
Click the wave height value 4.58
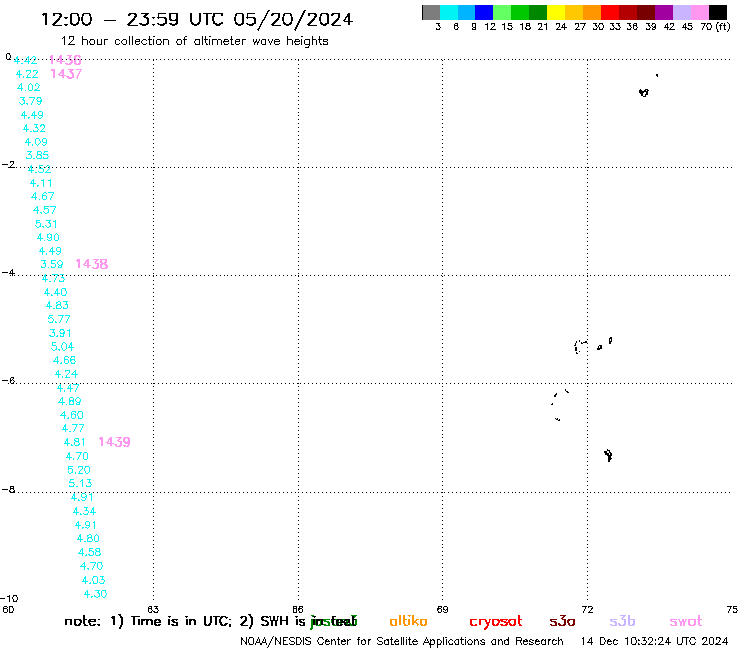tap(90, 552)
